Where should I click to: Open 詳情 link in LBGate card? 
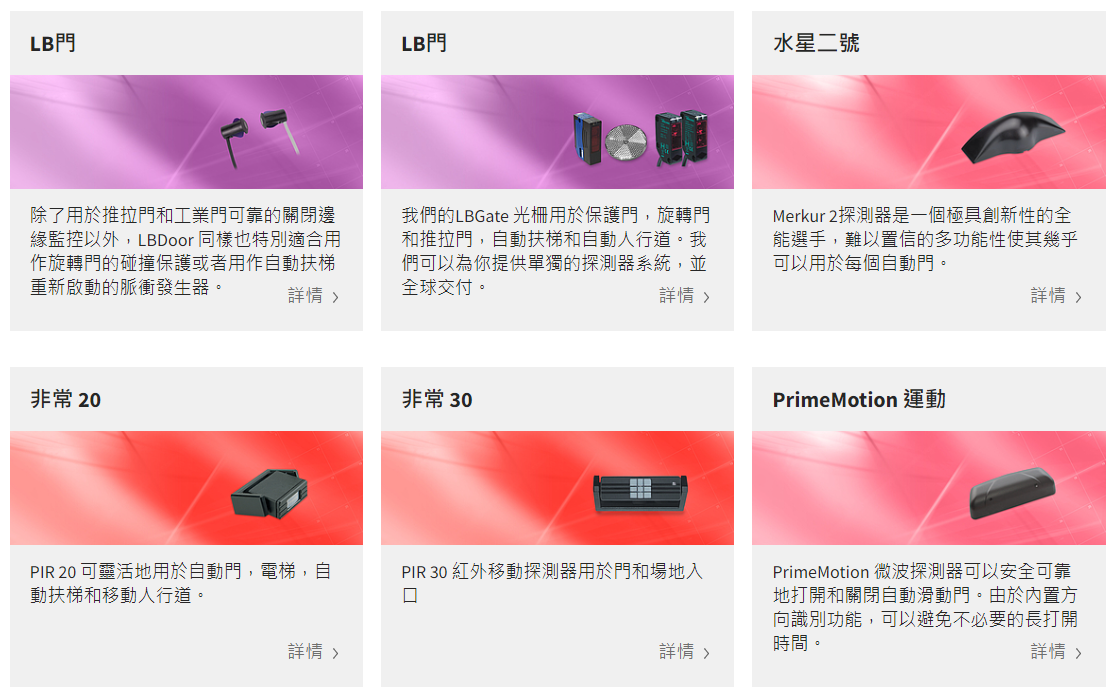[685, 296]
